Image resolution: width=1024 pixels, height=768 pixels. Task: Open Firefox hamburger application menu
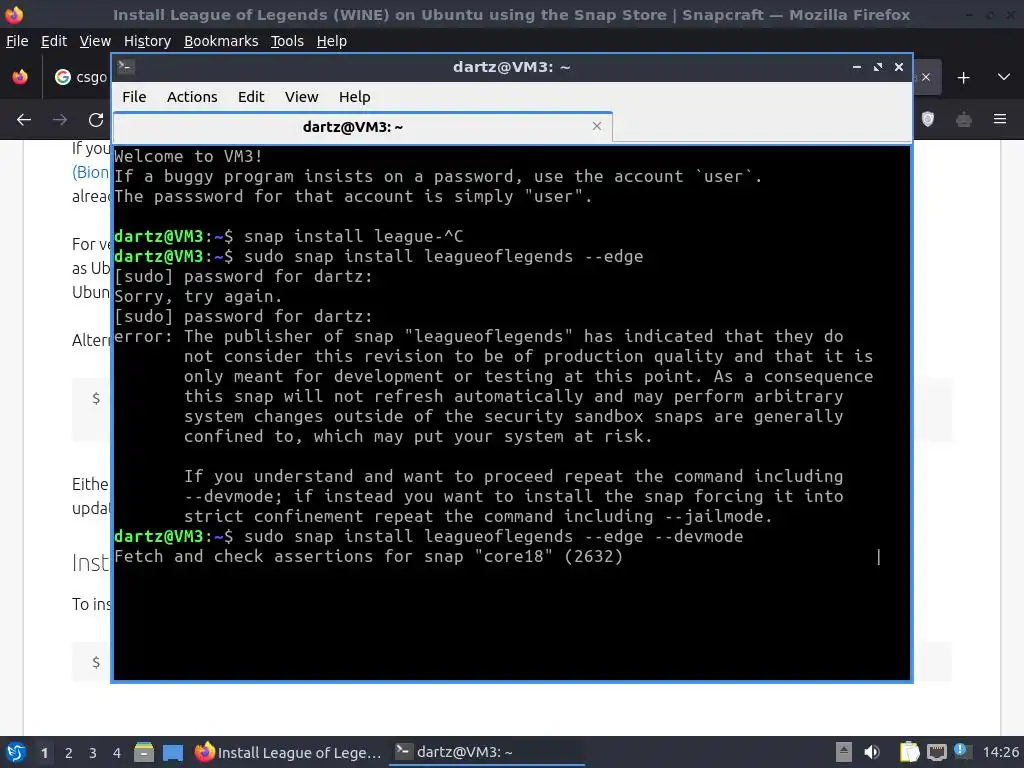1000,119
